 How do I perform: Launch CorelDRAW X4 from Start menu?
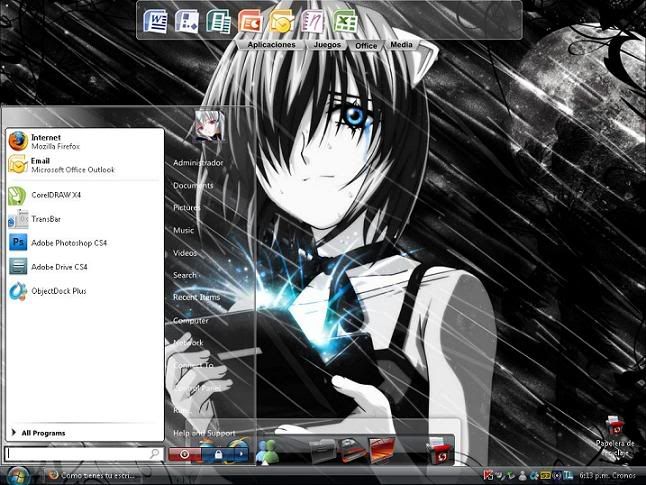tap(84, 195)
